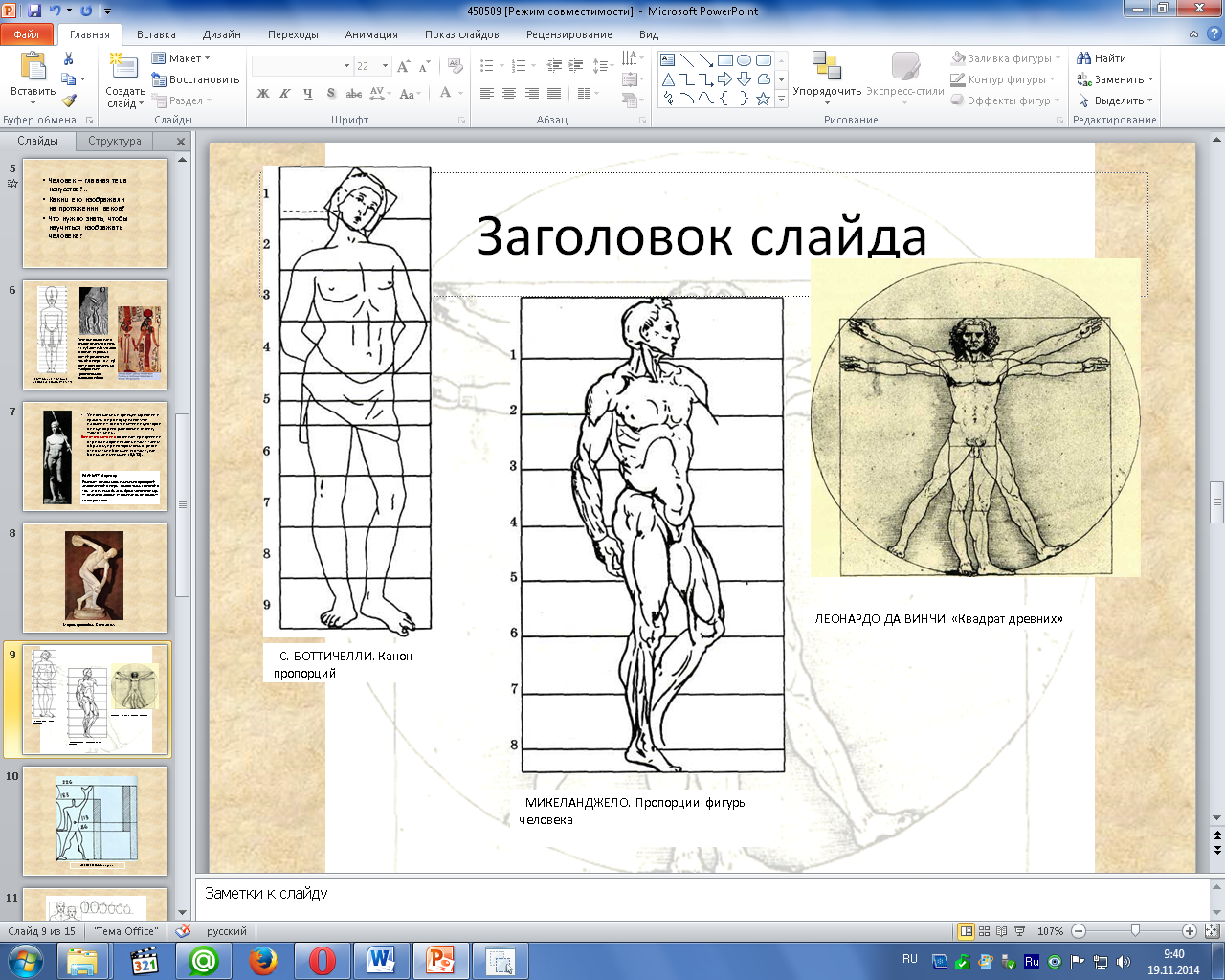Expand the shapes gallery more arrow

coord(781,99)
